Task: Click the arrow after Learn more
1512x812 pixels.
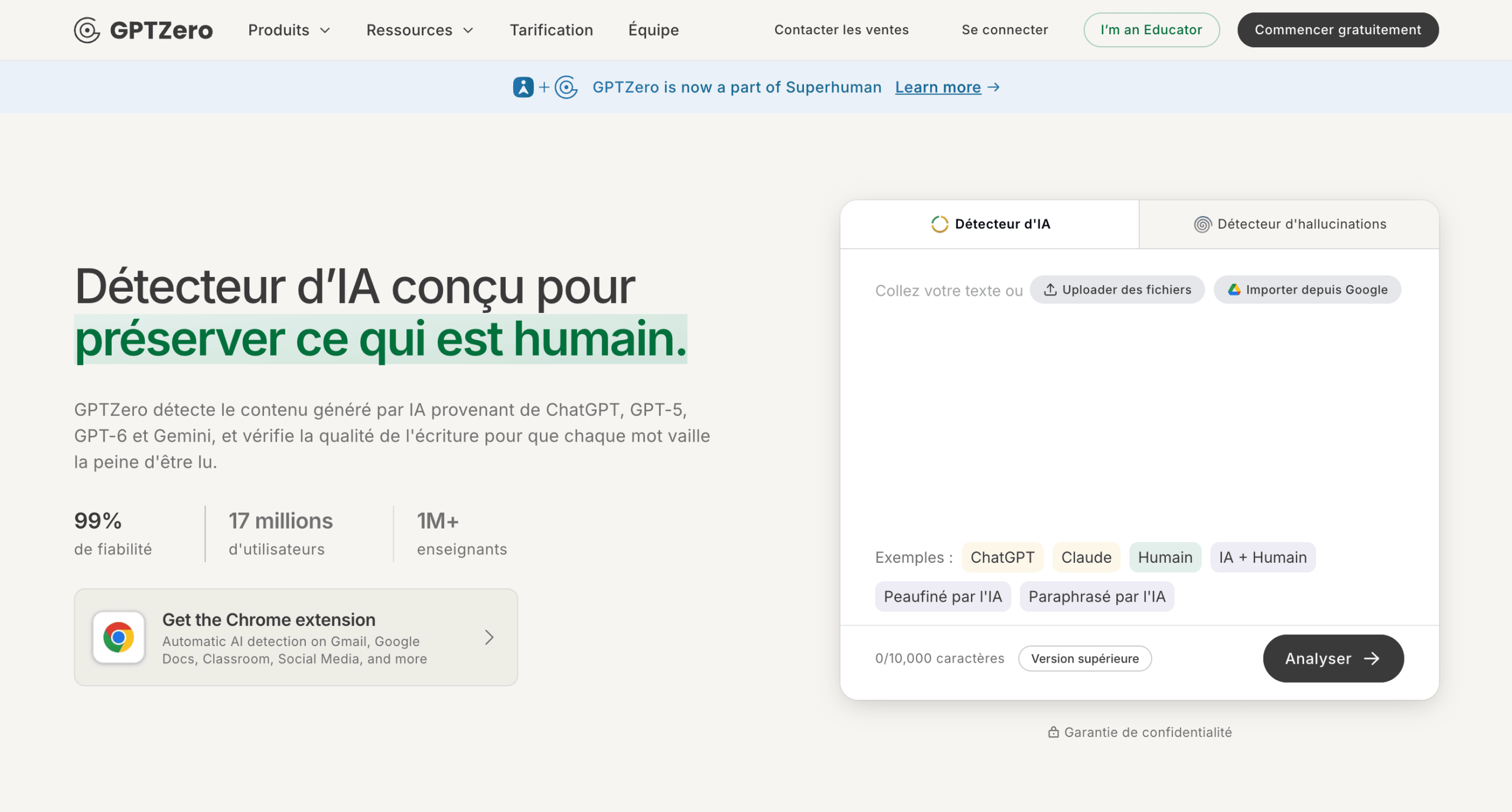Action: point(993,87)
